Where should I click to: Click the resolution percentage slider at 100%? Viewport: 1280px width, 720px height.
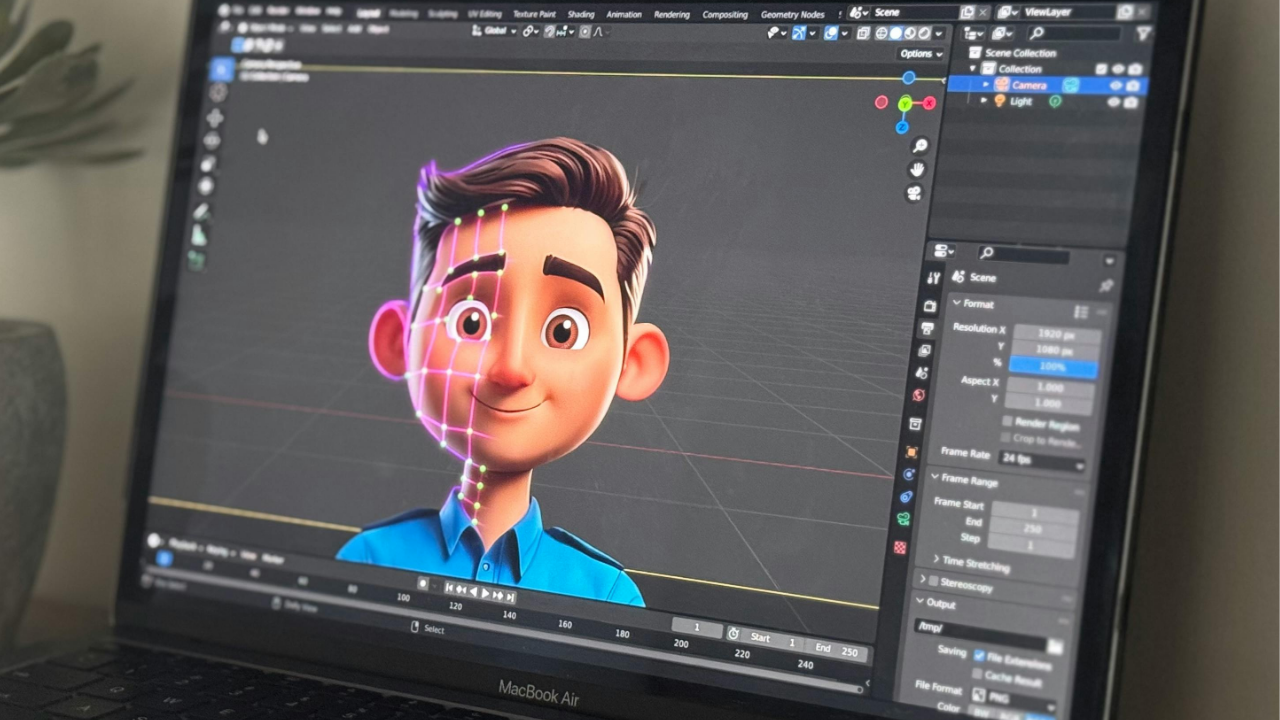[x=1053, y=367]
